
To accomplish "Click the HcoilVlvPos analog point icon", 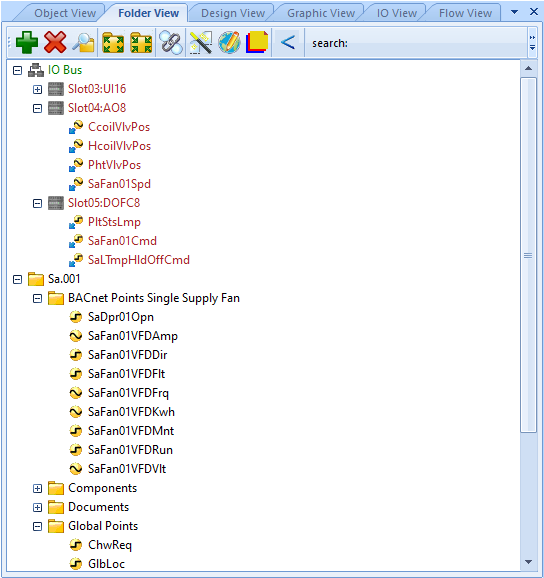I will tap(76, 146).
